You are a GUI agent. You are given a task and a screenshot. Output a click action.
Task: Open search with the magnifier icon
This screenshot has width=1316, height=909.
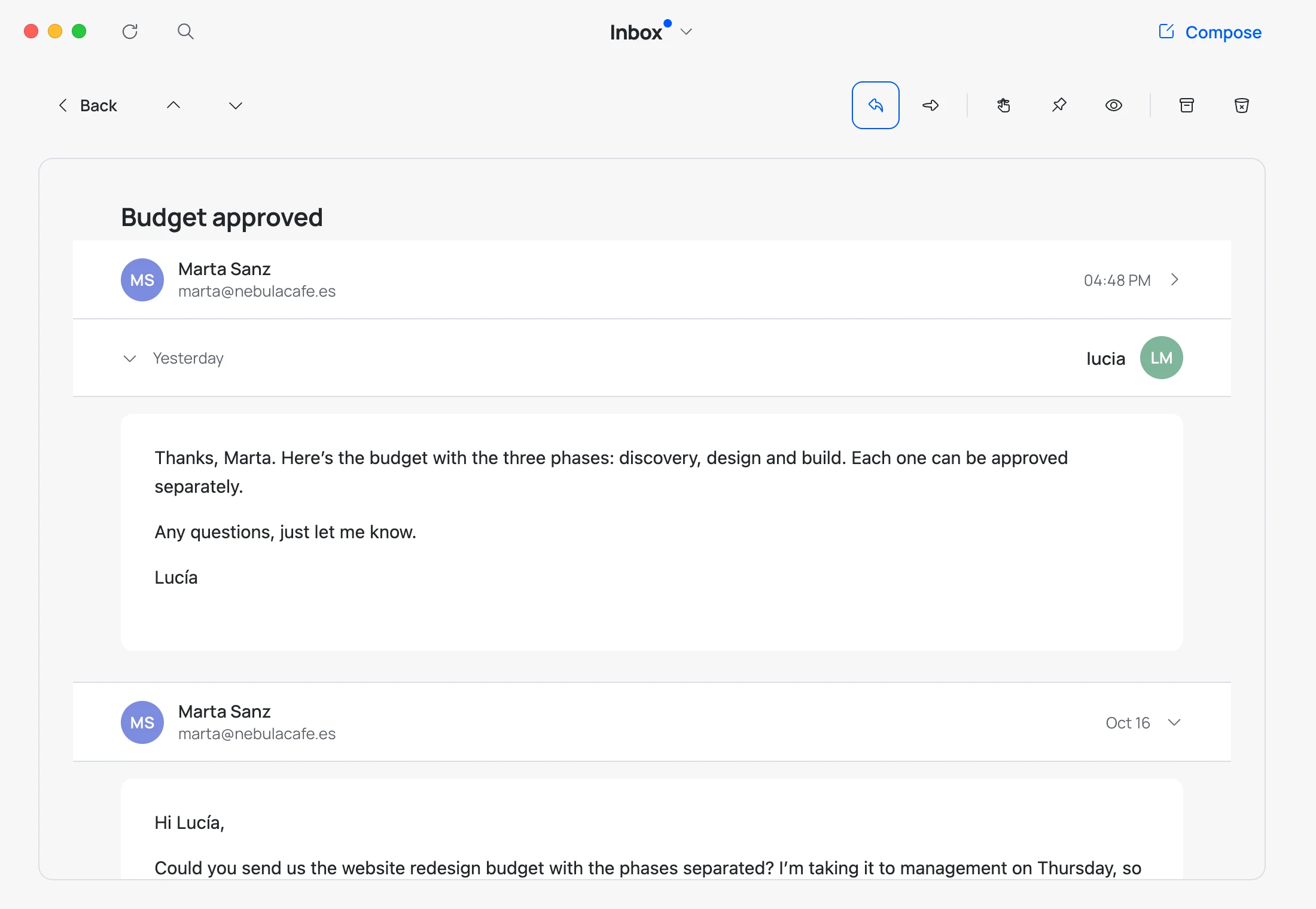tap(185, 32)
